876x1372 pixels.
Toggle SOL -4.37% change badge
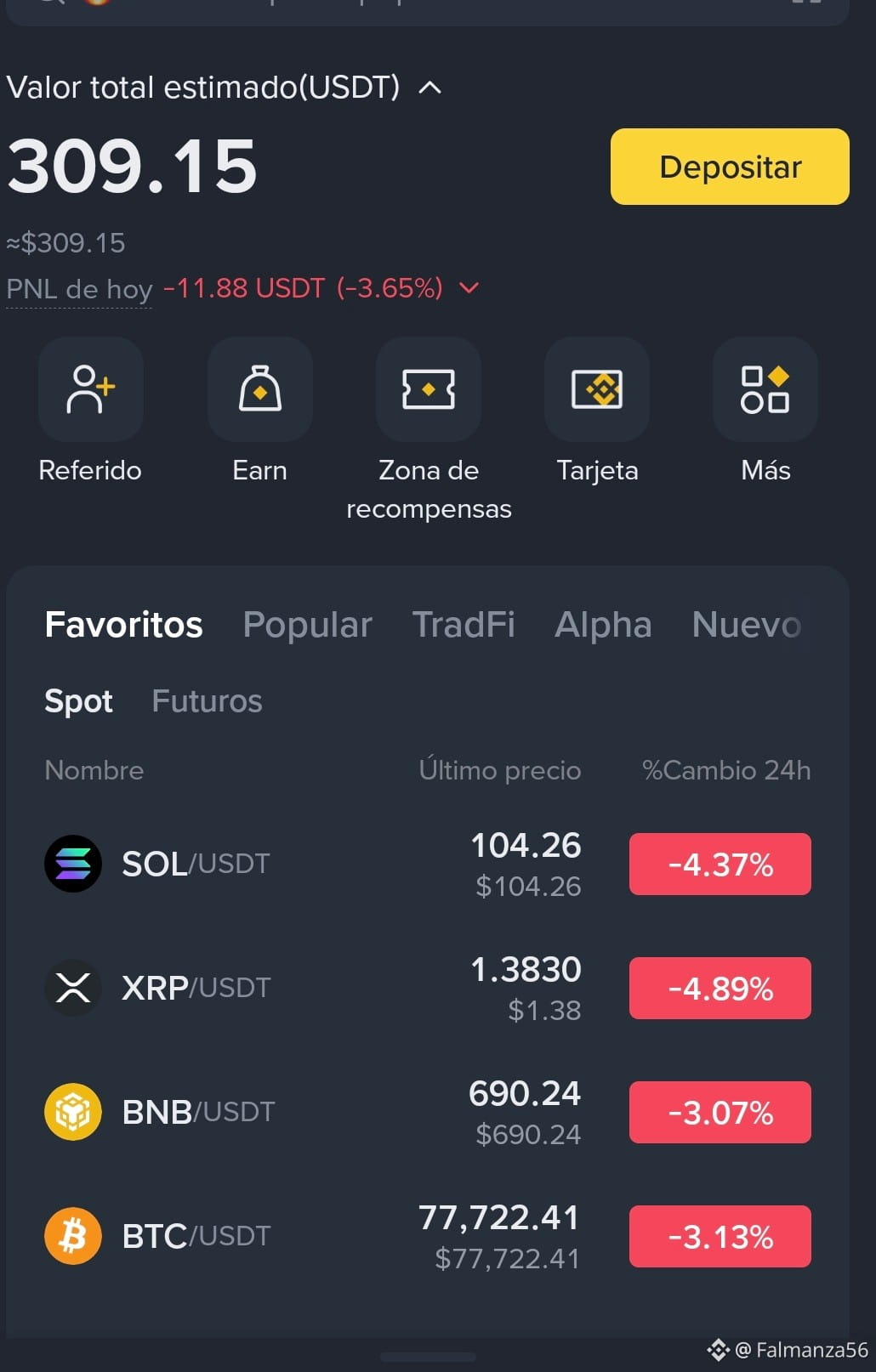720,865
